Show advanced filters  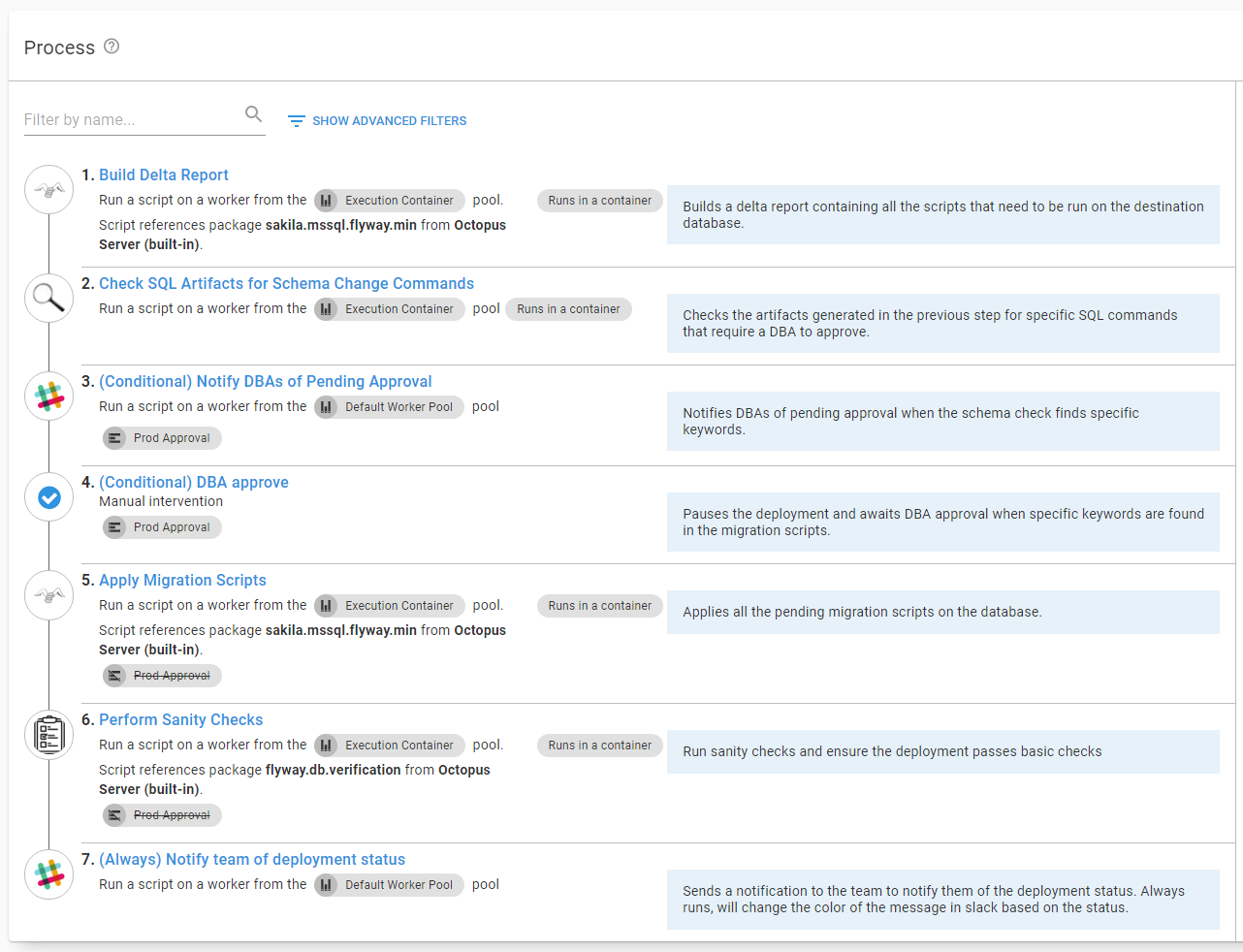377,120
